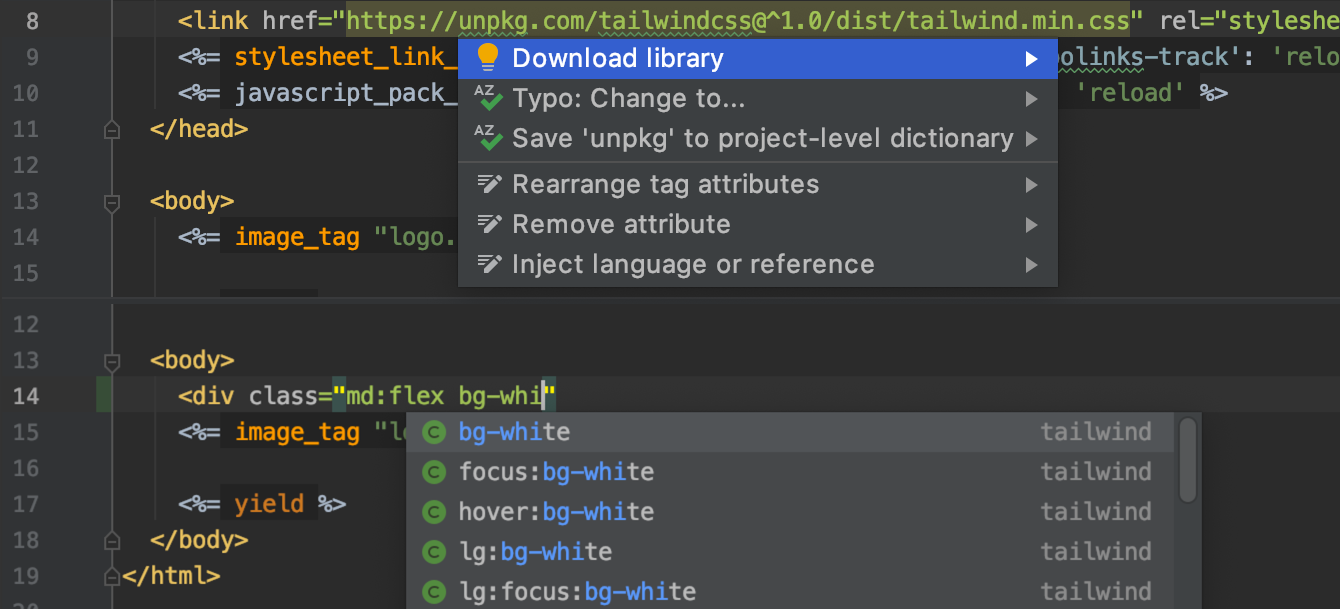Choose lg:bg-white completion suggestion
1340x609 pixels.
pyautogui.click(x=535, y=552)
